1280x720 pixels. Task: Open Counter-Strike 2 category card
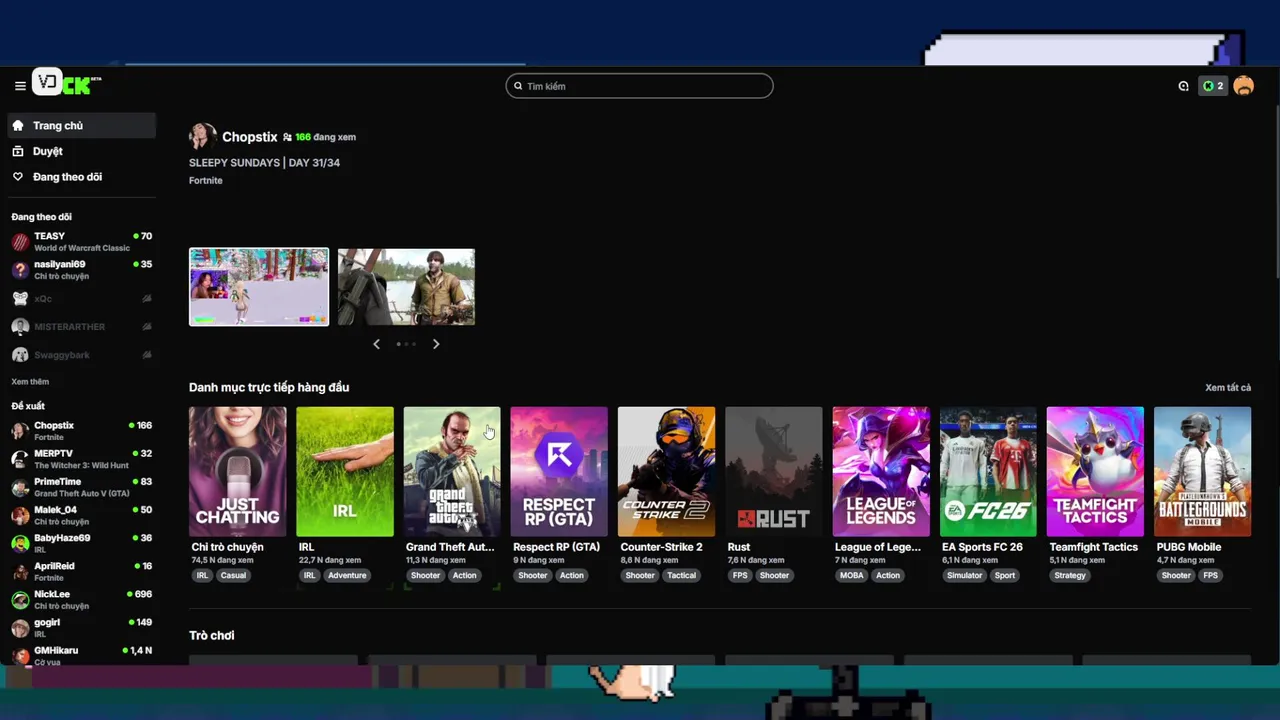tap(666, 471)
